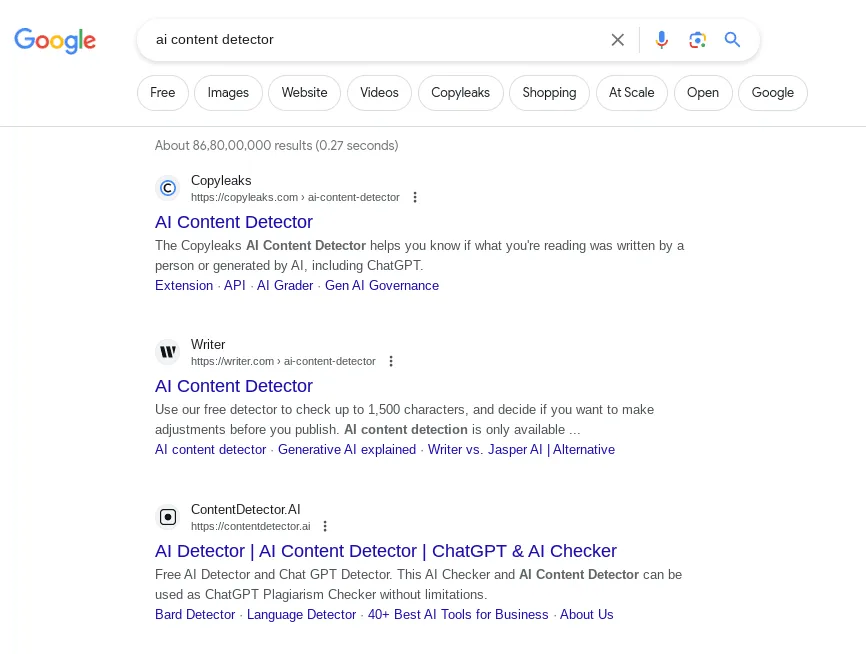Image resolution: width=866 pixels, height=654 pixels.
Task: Click the Shopping filter chip
Action: 549,92
